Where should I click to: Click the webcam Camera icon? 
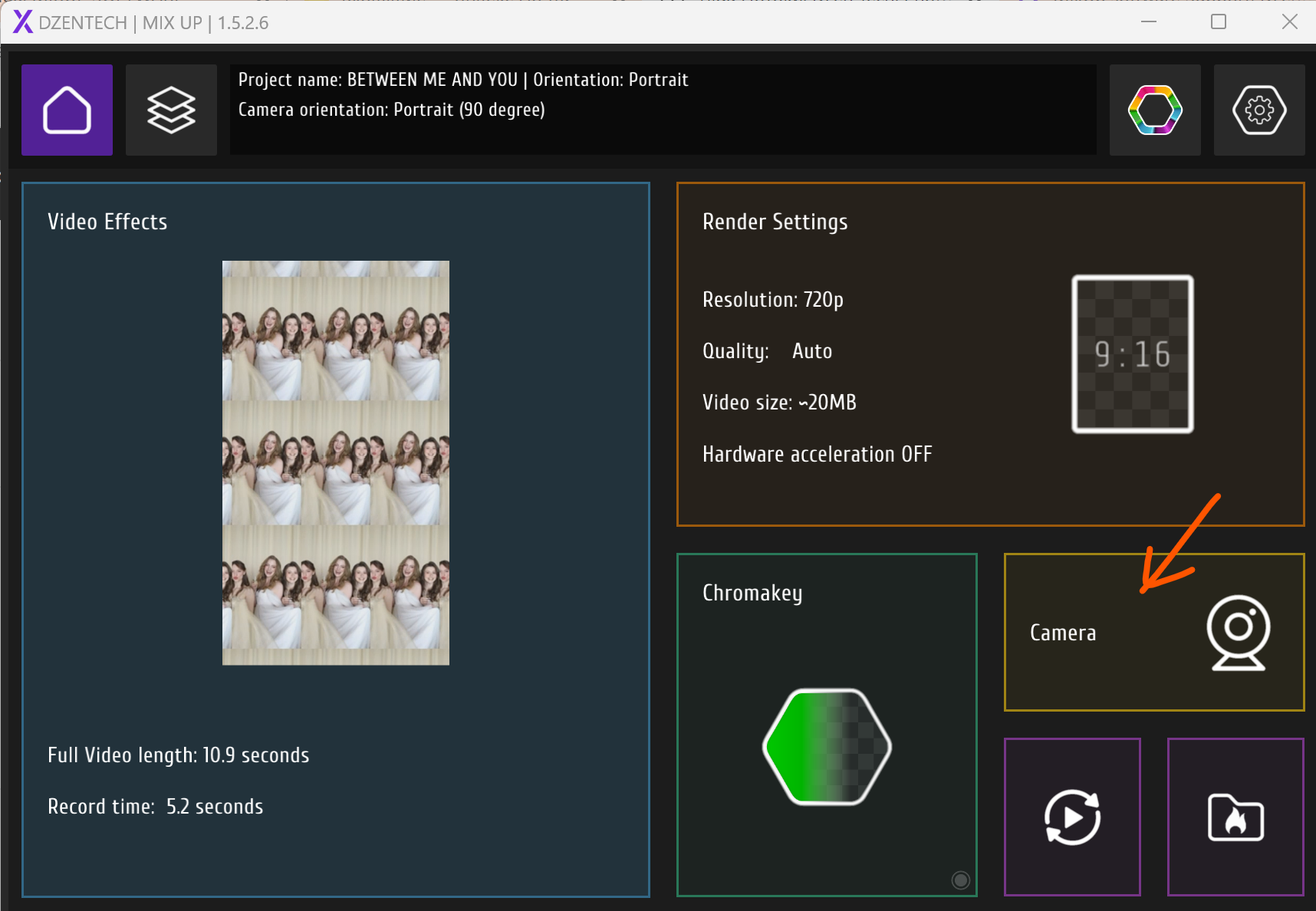click(x=1238, y=633)
